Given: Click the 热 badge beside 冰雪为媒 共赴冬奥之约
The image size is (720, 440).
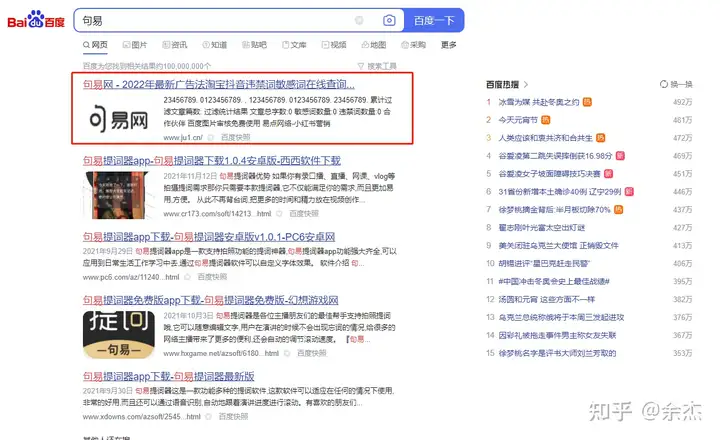Looking at the screenshot, I should tap(587, 102).
